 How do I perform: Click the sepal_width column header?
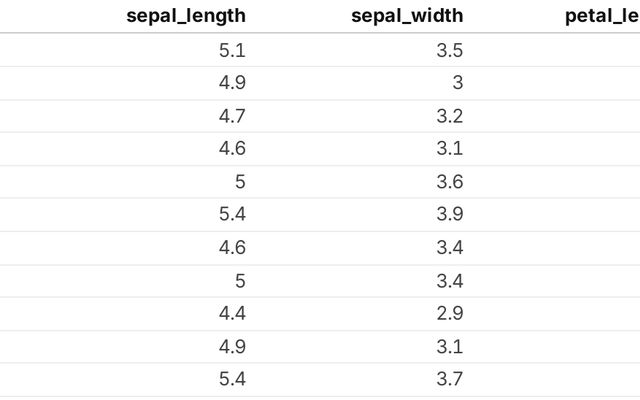[407, 16]
